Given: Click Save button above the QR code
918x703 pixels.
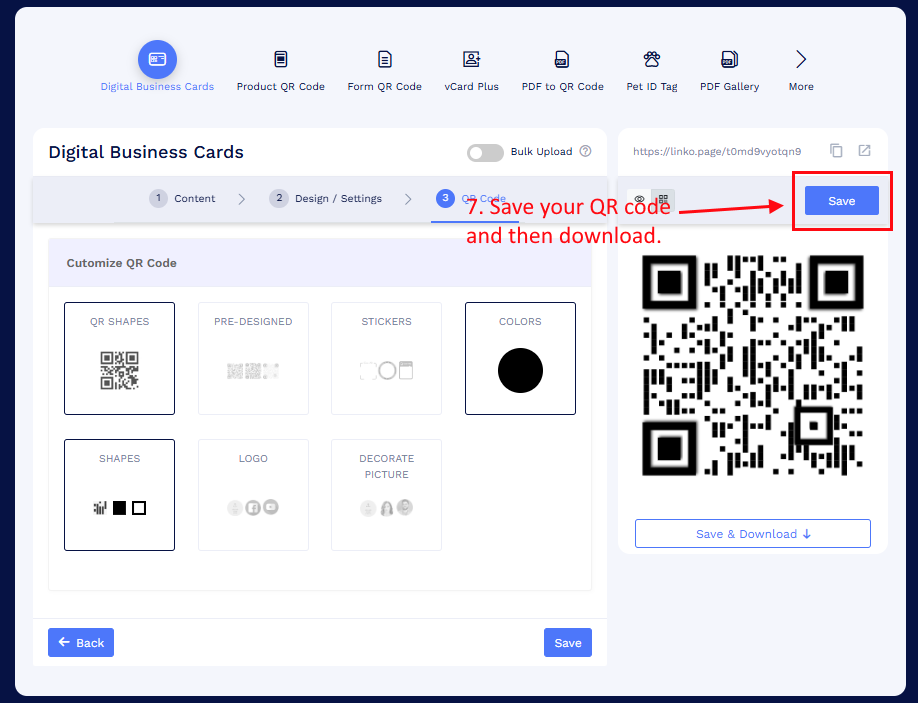Looking at the screenshot, I should coord(841,201).
